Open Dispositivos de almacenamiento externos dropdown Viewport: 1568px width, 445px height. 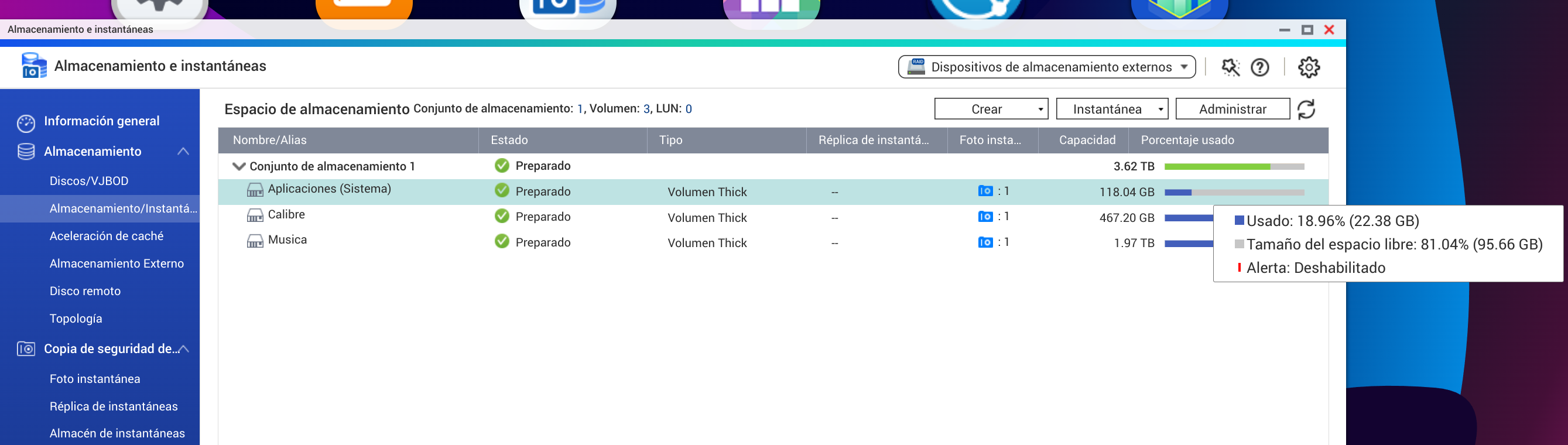(x=1046, y=67)
